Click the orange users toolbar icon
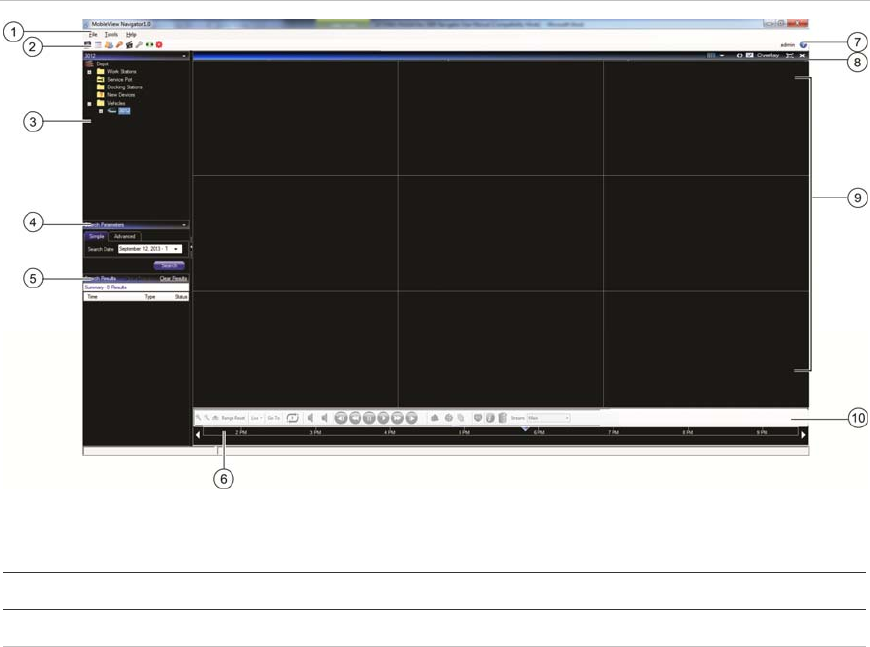The width and height of the screenshot is (870, 647). pos(109,44)
